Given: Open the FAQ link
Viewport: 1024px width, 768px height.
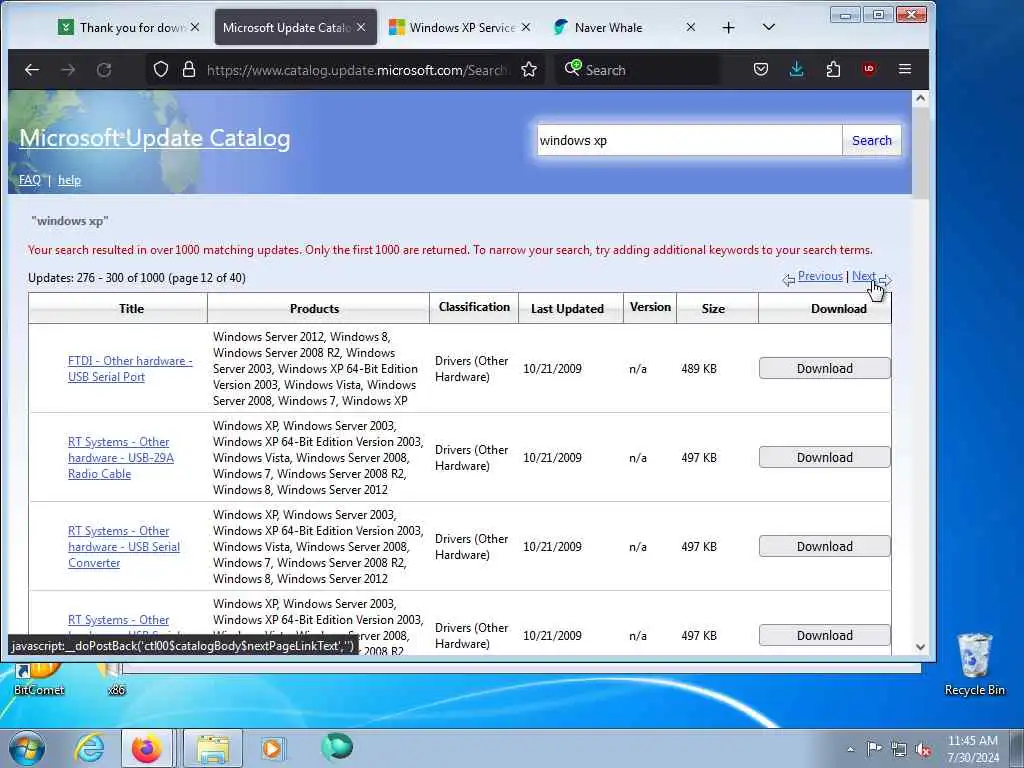Looking at the screenshot, I should 29,180.
